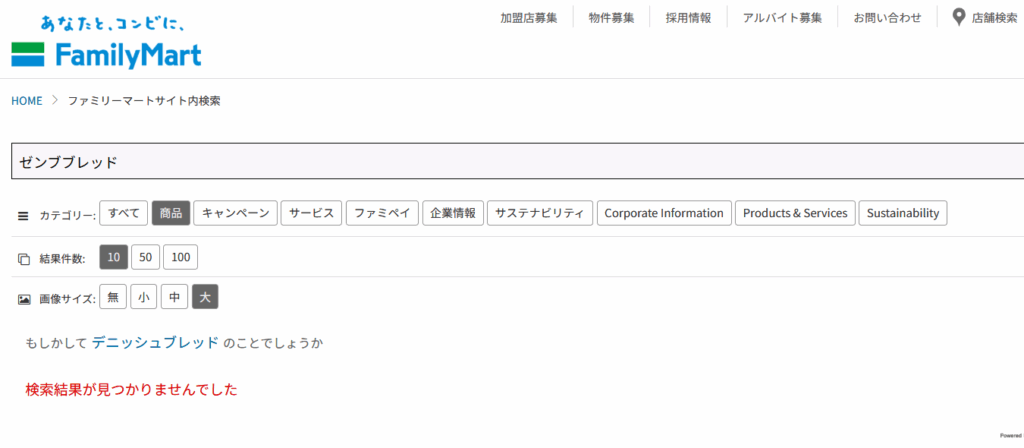Select the サステナビリティ category filter
1024x448 pixels.
click(540, 213)
